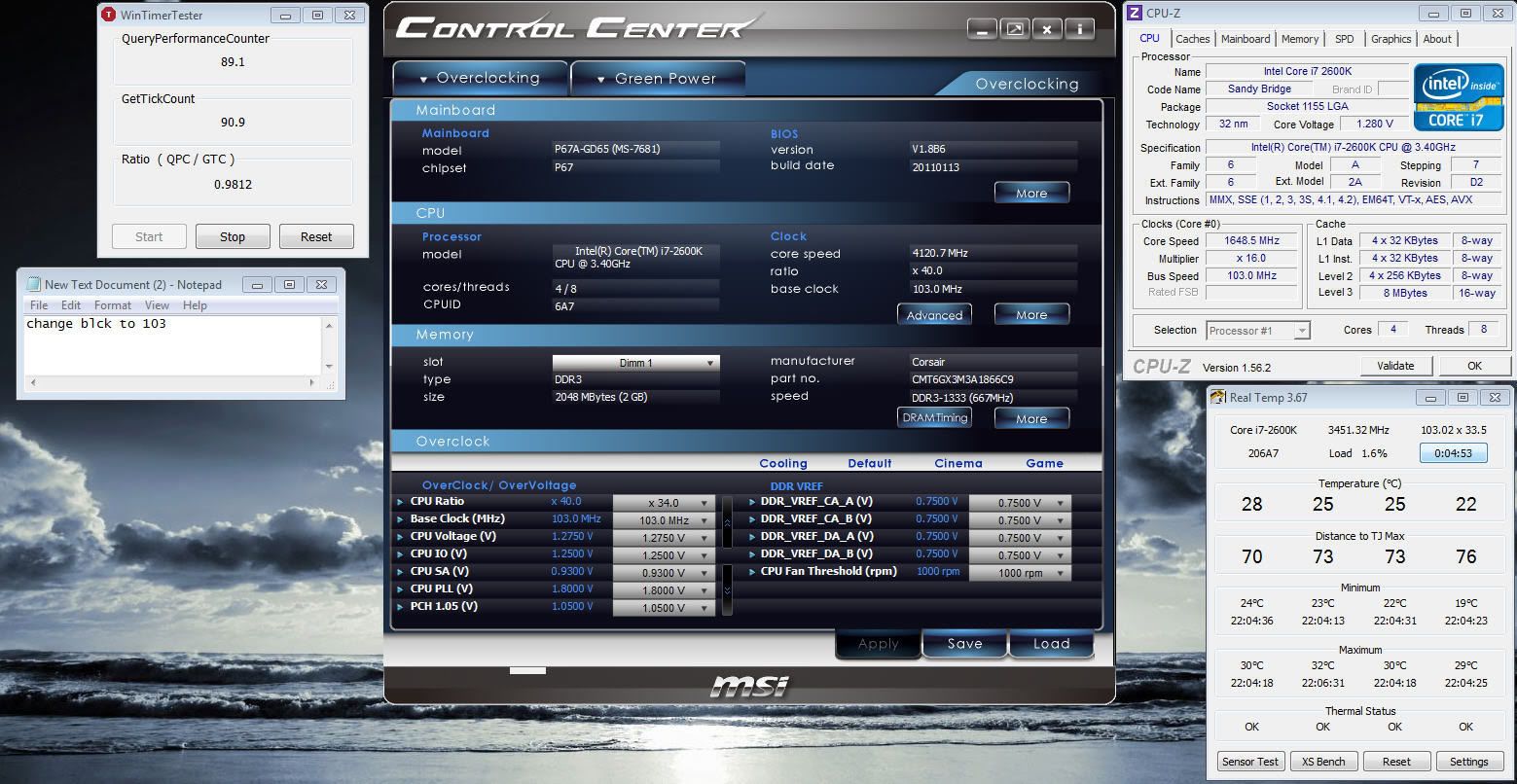
Task: Open the Format menu in Notepad
Action: point(113,305)
